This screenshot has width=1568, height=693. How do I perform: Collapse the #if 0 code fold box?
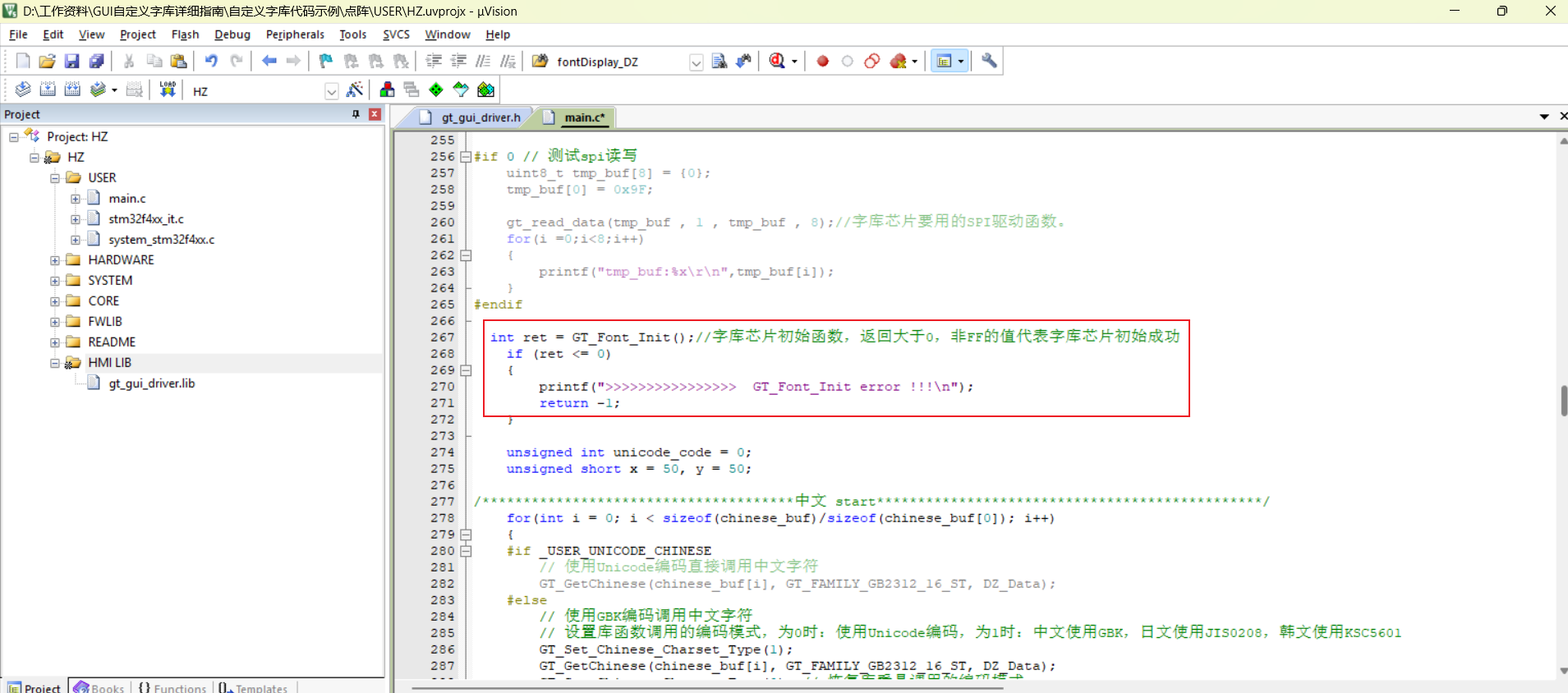(466, 157)
